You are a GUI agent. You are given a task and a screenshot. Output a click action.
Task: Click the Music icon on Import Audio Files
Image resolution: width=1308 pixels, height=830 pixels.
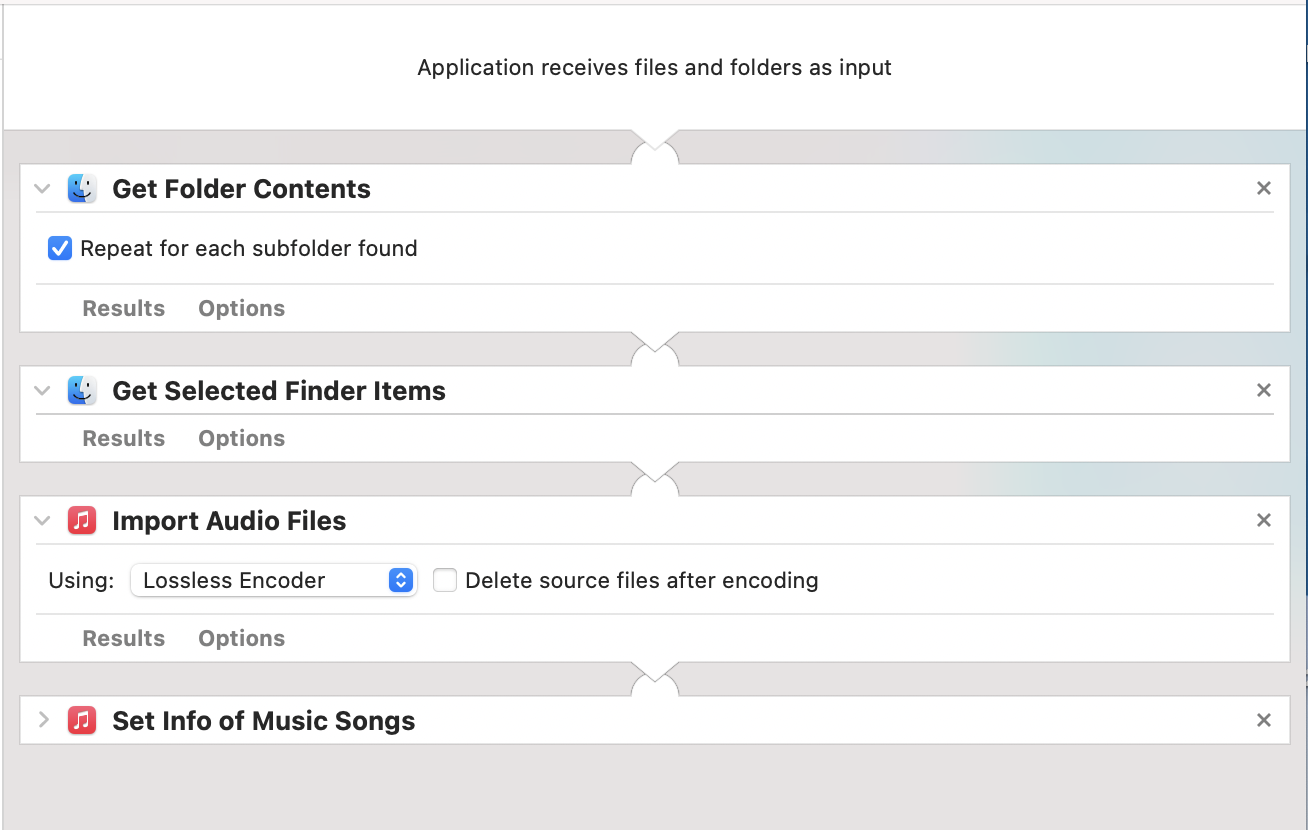point(82,521)
